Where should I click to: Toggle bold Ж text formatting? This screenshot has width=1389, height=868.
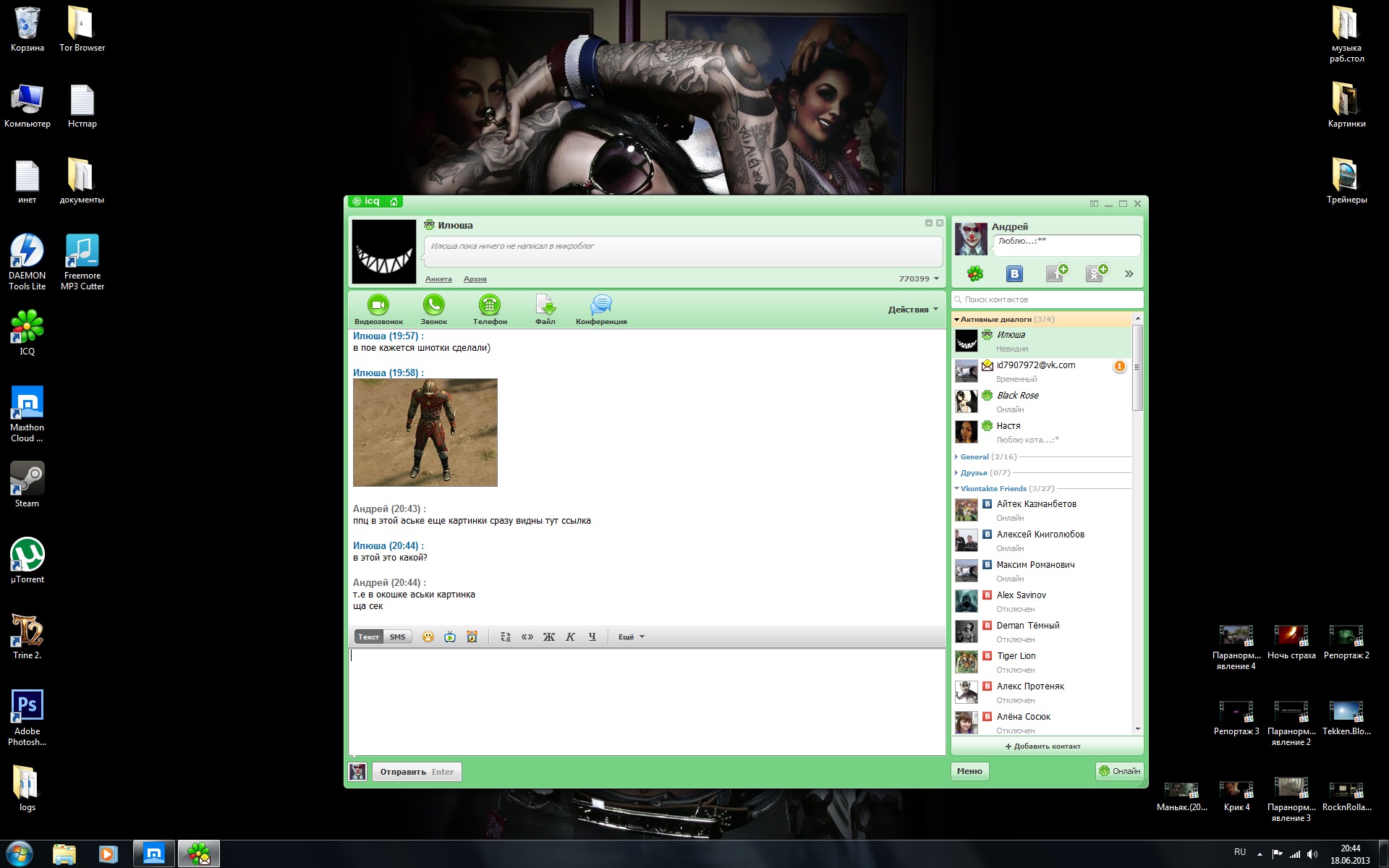click(549, 637)
